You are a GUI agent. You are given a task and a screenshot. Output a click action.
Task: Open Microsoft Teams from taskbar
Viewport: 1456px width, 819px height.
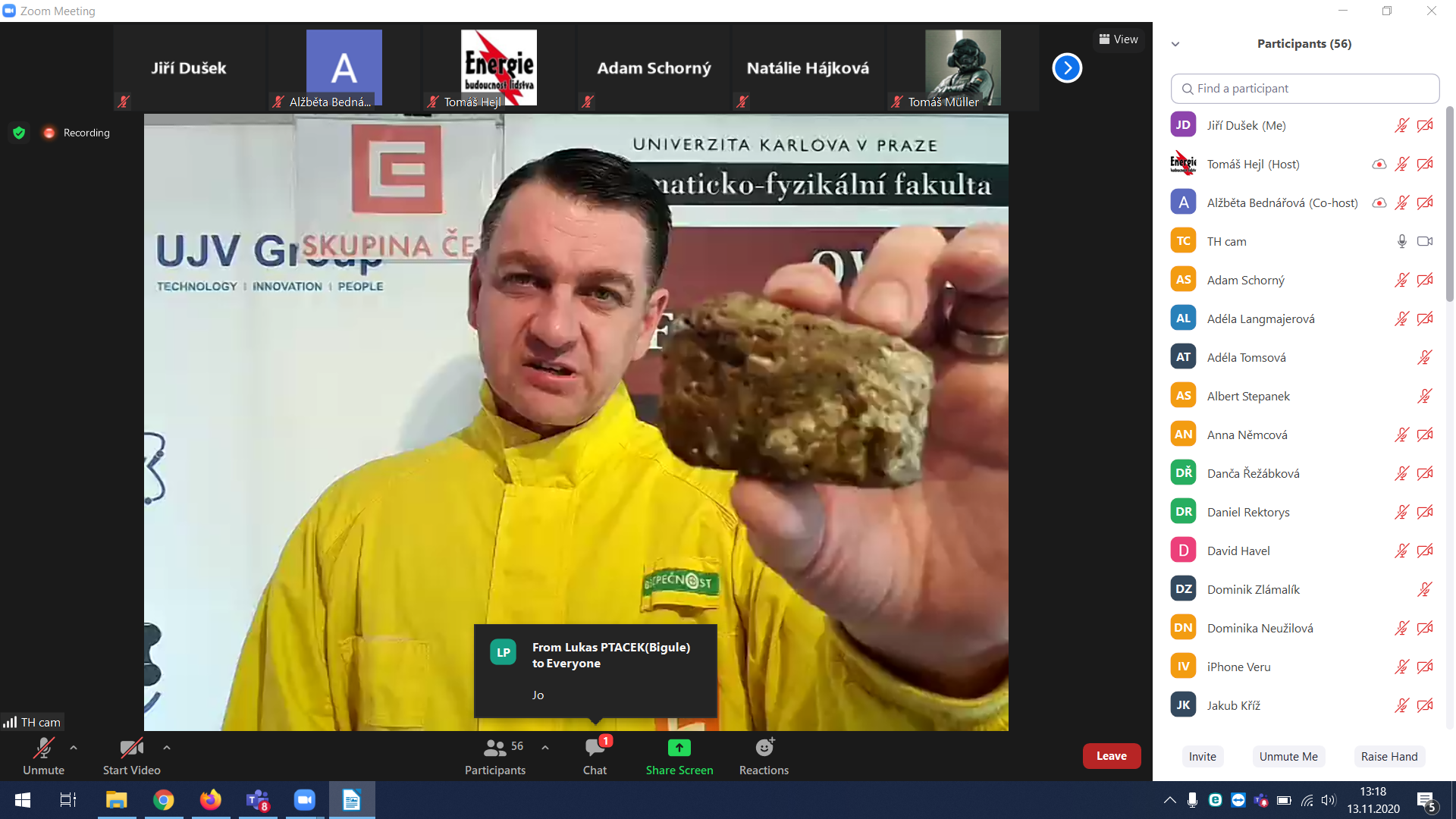258,800
